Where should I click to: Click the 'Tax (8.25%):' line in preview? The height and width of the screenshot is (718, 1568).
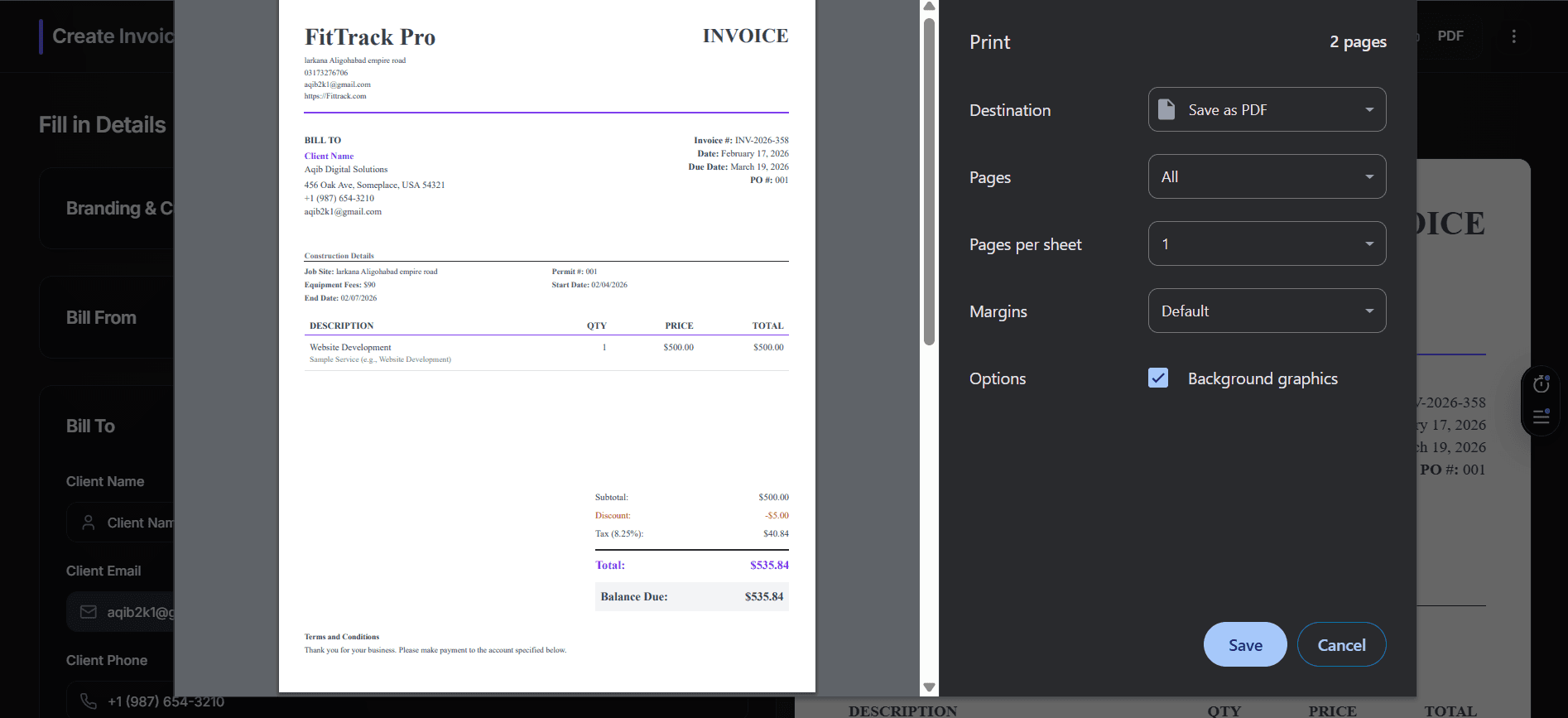click(x=692, y=533)
